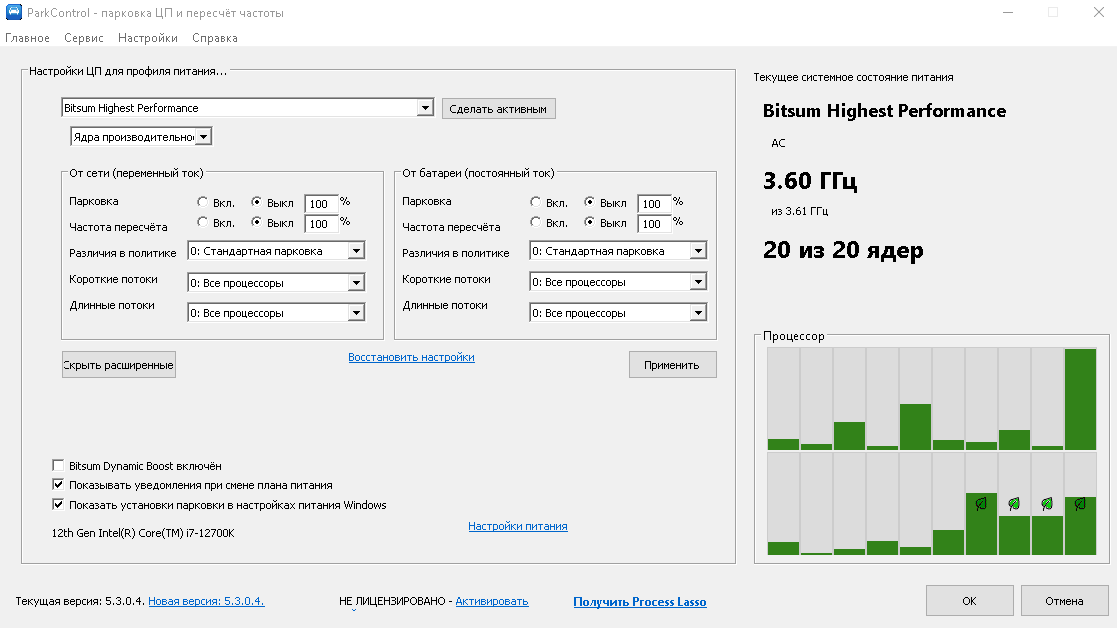The image size is (1117, 628).
Task: Open AC Короткие потоки dropdown
Action: tap(276, 283)
